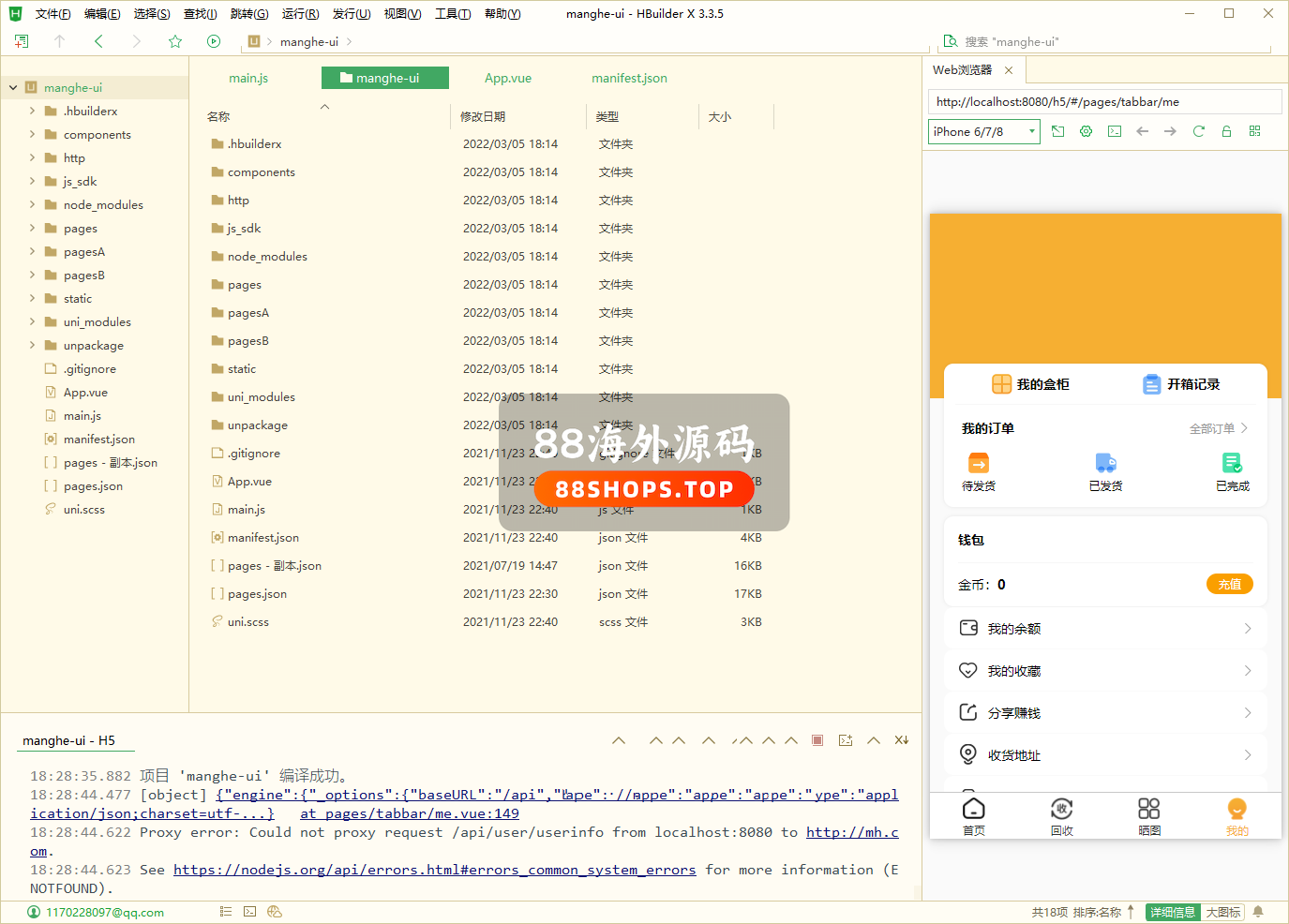
Task: Open browser settings gear icon
Action: (x=1086, y=131)
